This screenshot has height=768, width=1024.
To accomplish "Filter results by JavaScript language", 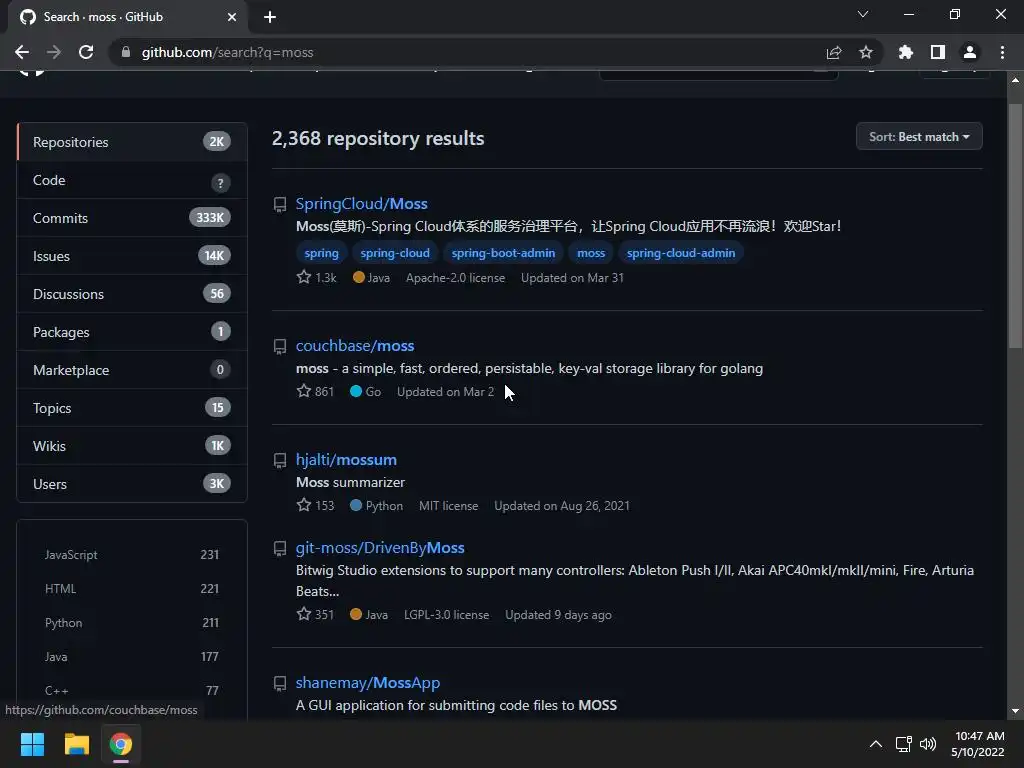I will coord(132,554).
